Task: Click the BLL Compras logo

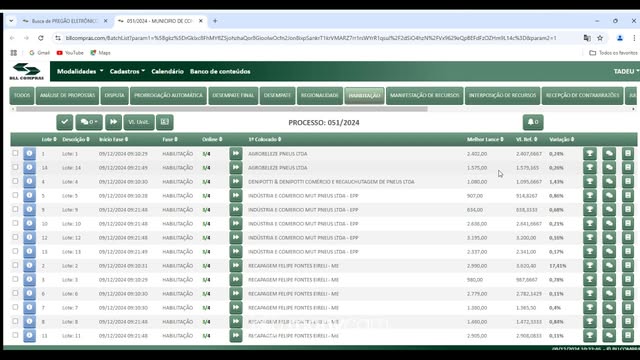Action: 27,71
